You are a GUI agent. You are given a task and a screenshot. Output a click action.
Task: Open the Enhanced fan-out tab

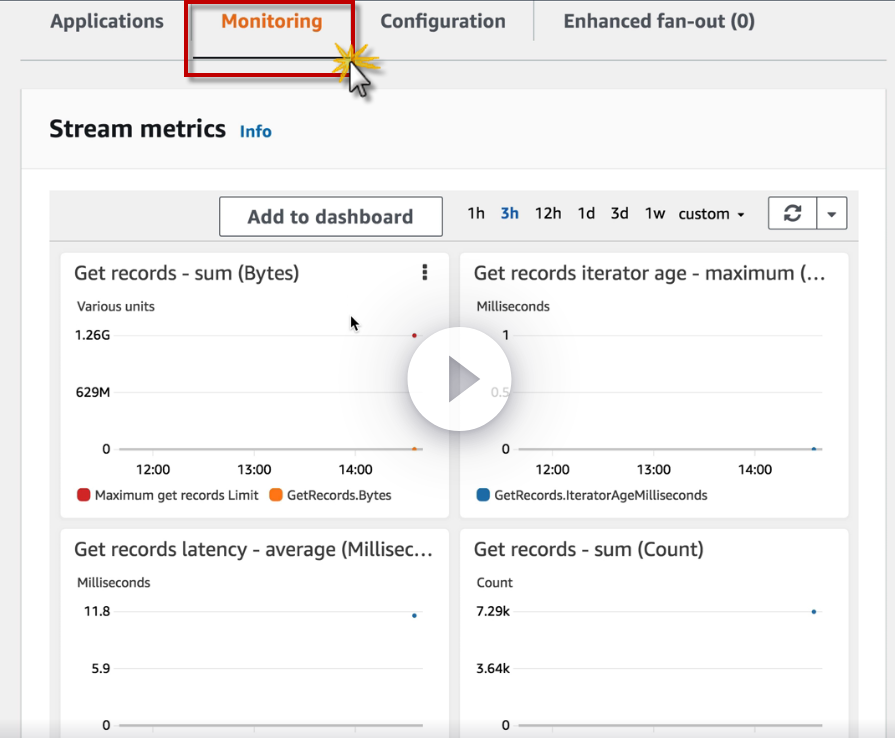(x=659, y=21)
